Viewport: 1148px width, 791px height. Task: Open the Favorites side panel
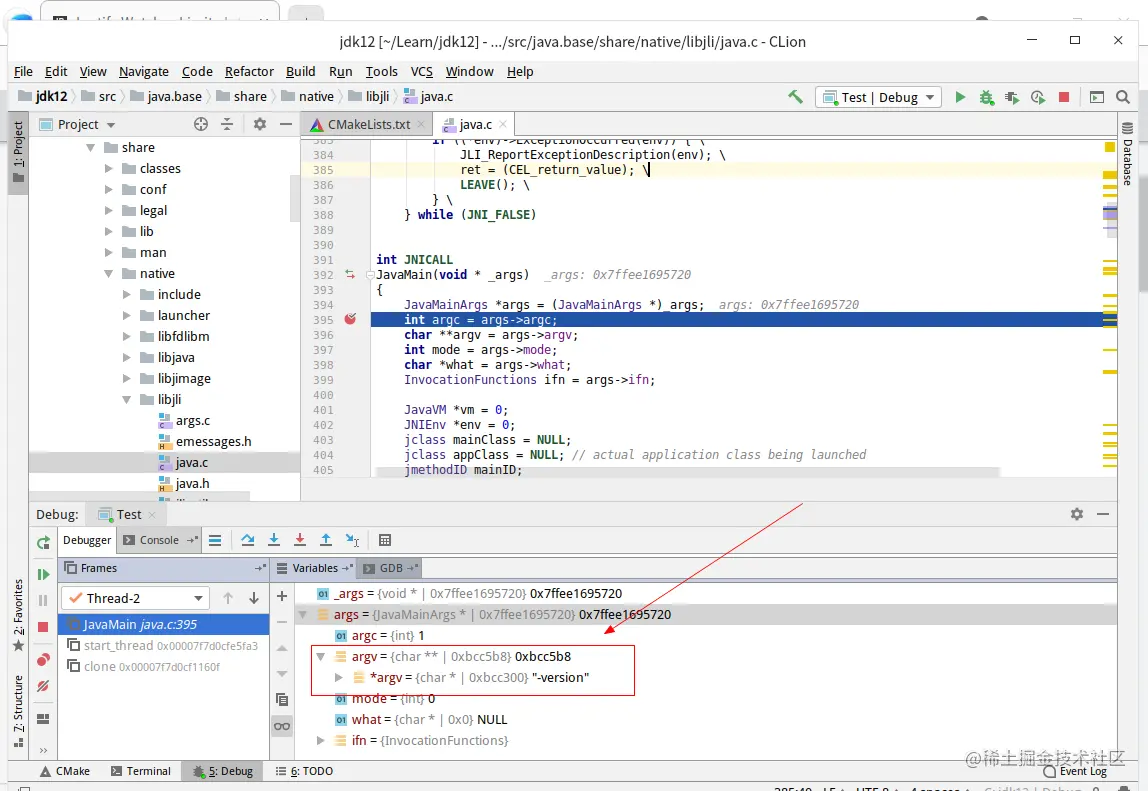click(18, 615)
